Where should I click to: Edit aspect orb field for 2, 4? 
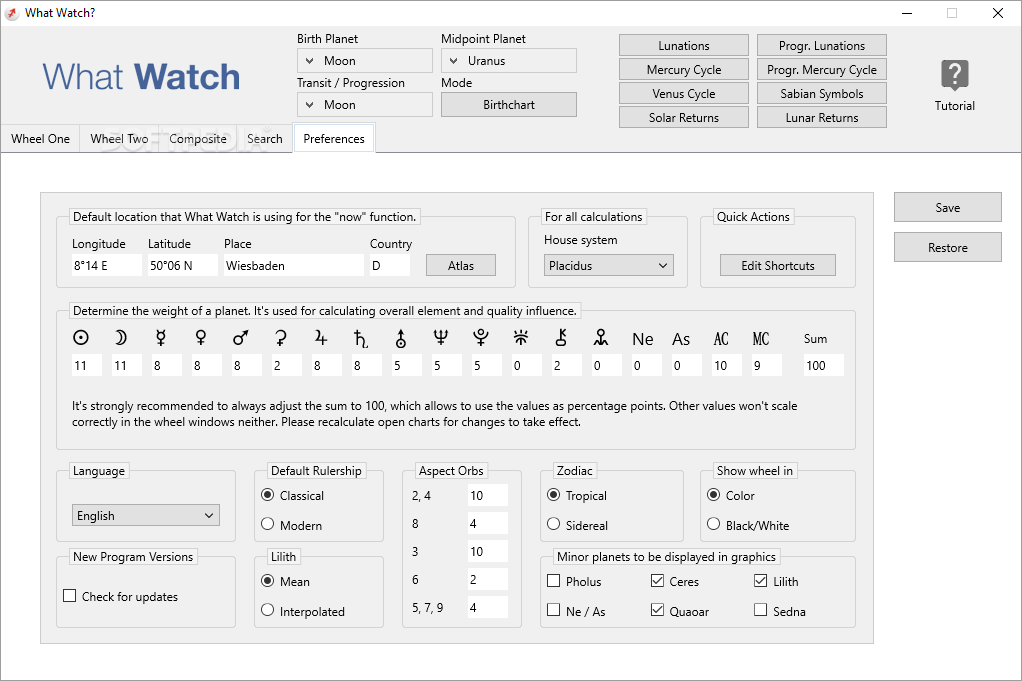(488, 495)
